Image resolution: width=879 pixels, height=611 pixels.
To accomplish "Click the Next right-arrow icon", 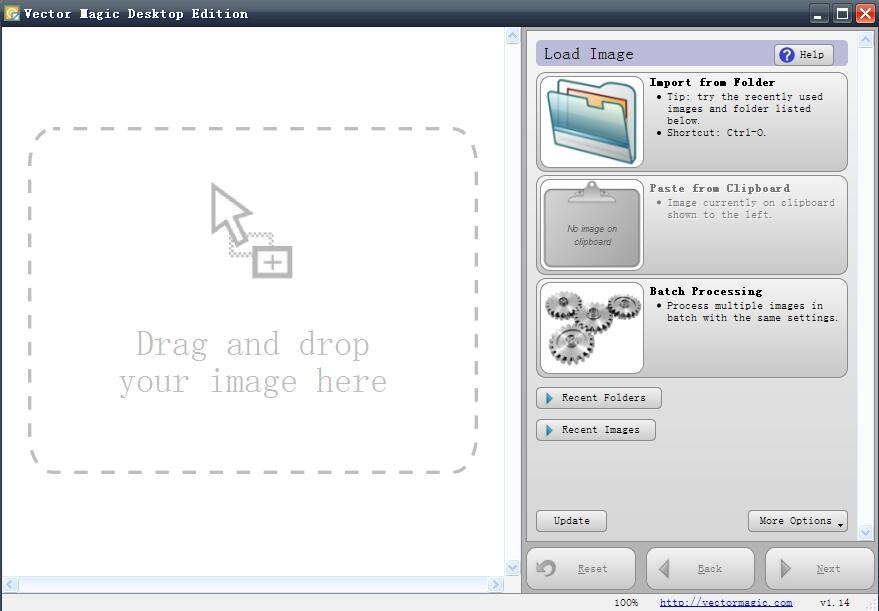I will pyautogui.click(x=785, y=568).
